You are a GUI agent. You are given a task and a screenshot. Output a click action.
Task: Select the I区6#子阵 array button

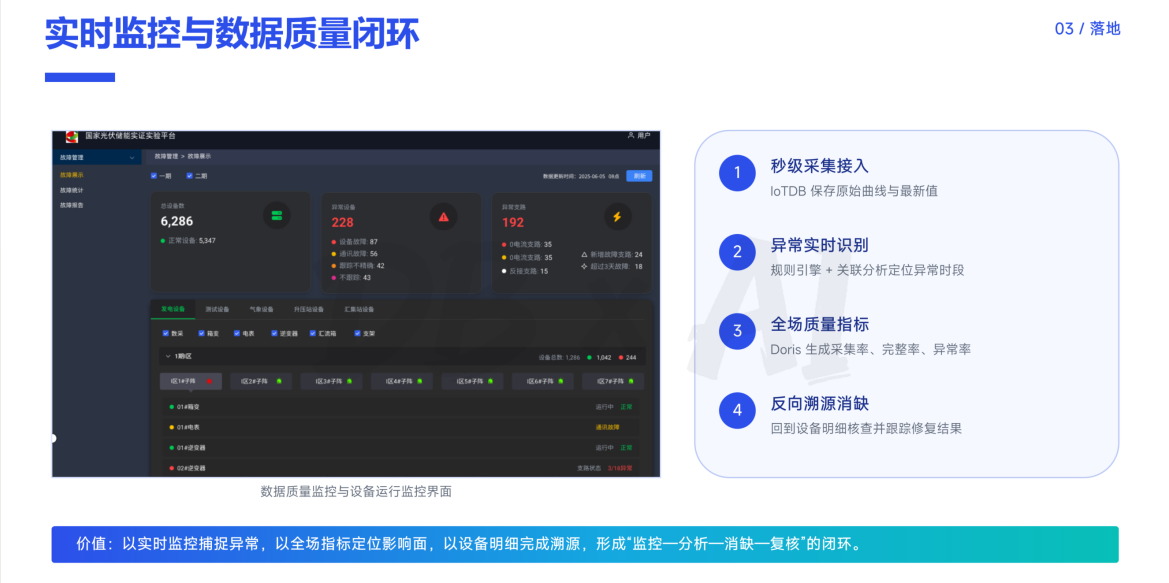pos(543,382)
